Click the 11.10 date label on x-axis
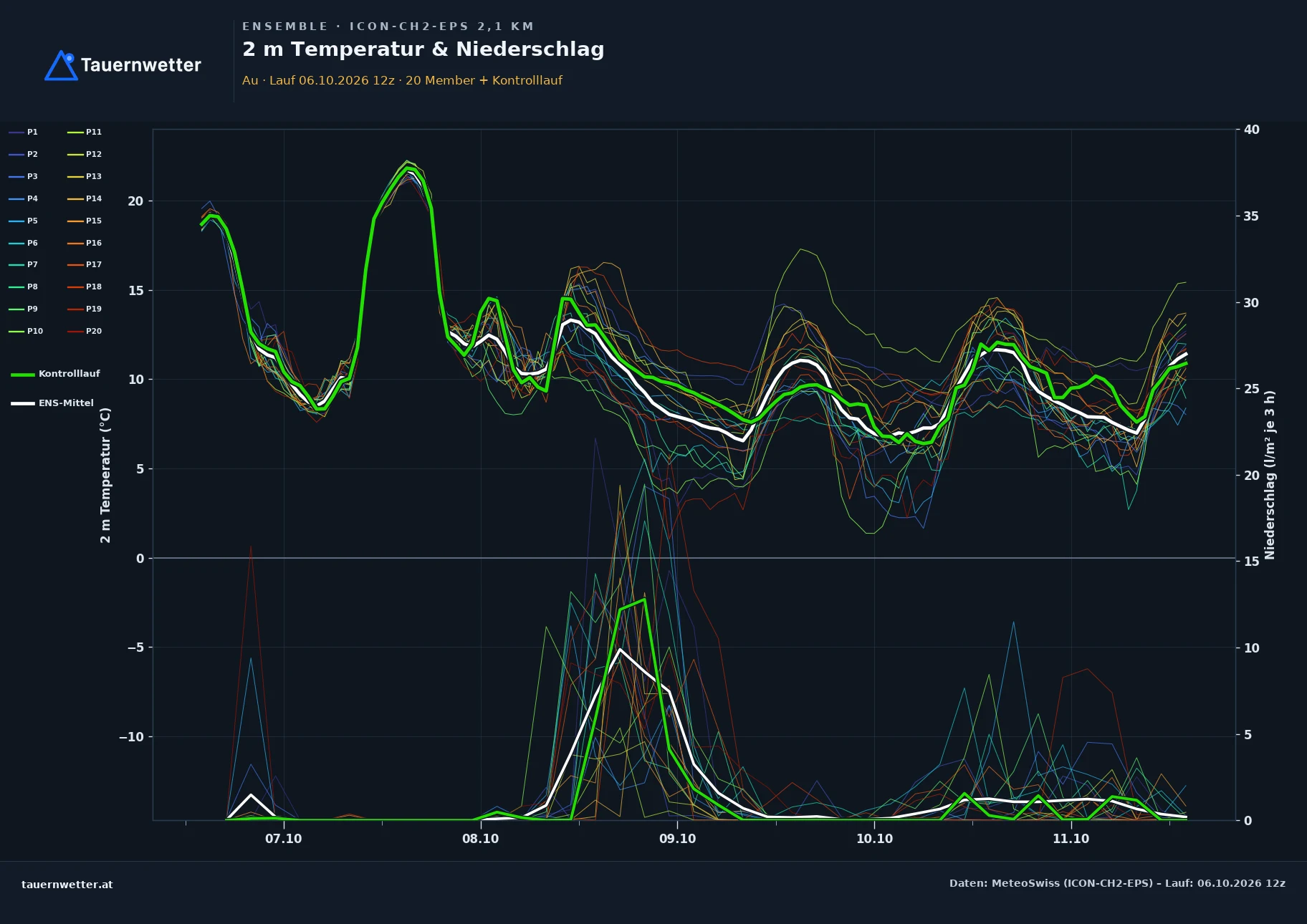This screenshot has height=924, width=1307. [1071, 839]
